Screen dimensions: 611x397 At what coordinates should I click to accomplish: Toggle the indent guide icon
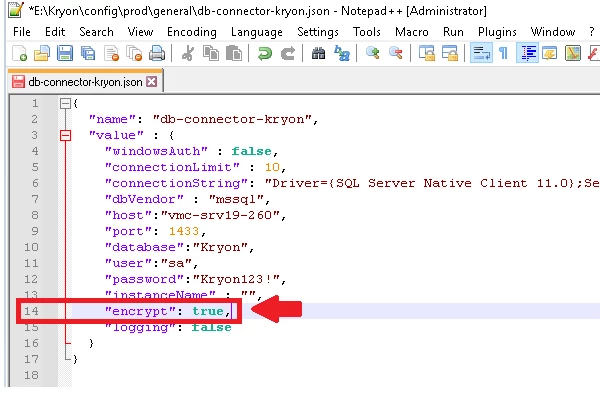tap(527, 53)
